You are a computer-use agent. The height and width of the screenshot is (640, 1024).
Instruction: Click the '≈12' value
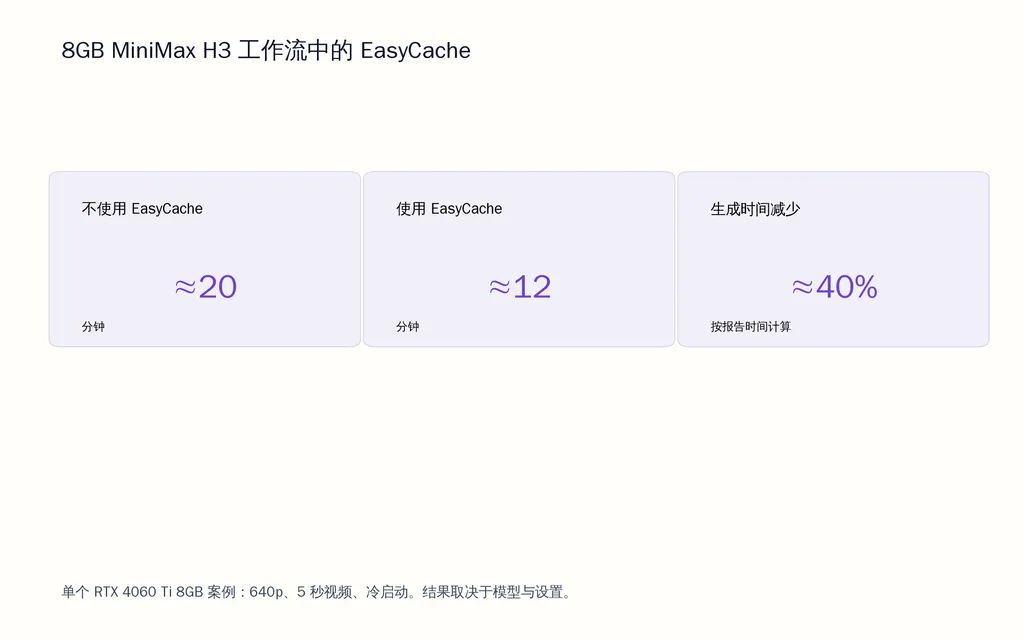tap(520, 287)
